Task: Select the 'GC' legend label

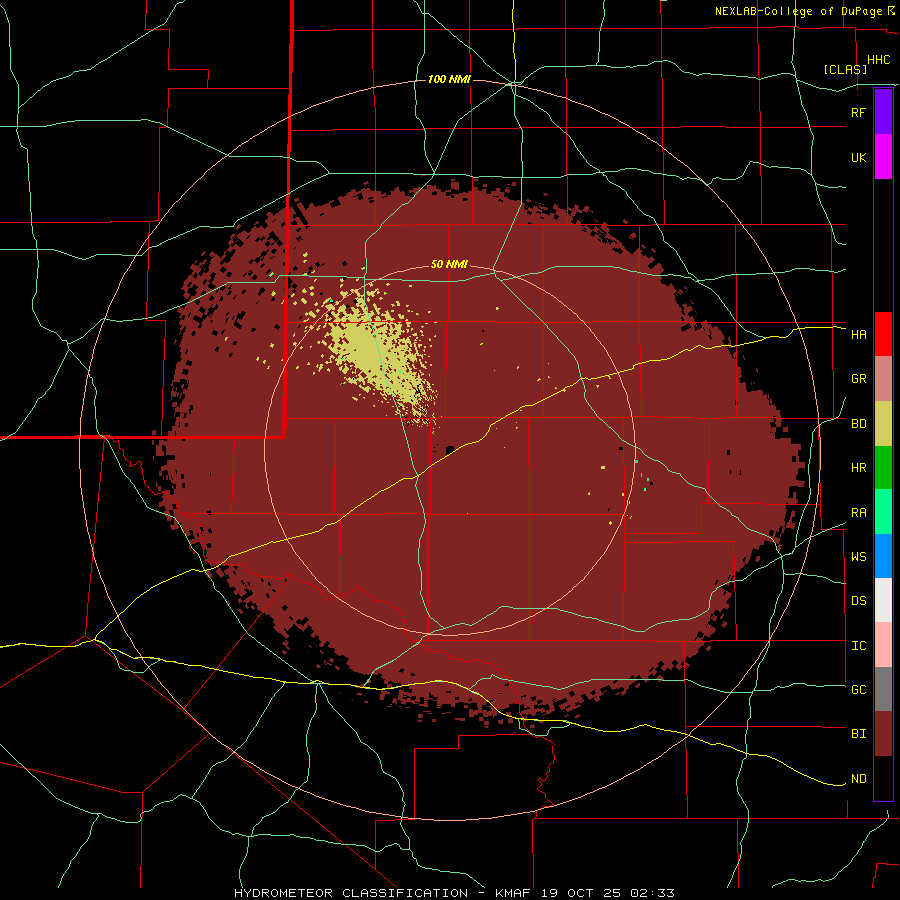Action: pos(858,690)
